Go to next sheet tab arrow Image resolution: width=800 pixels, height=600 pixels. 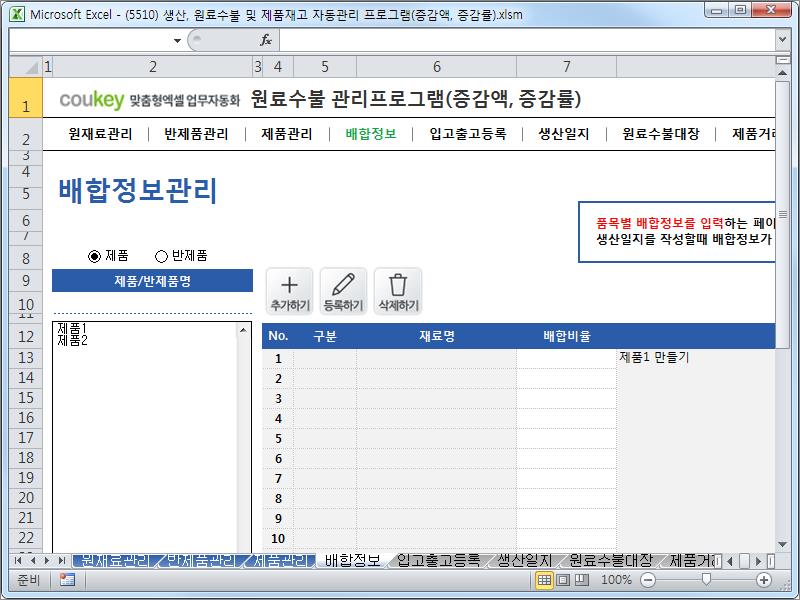[x=47, y=560]
